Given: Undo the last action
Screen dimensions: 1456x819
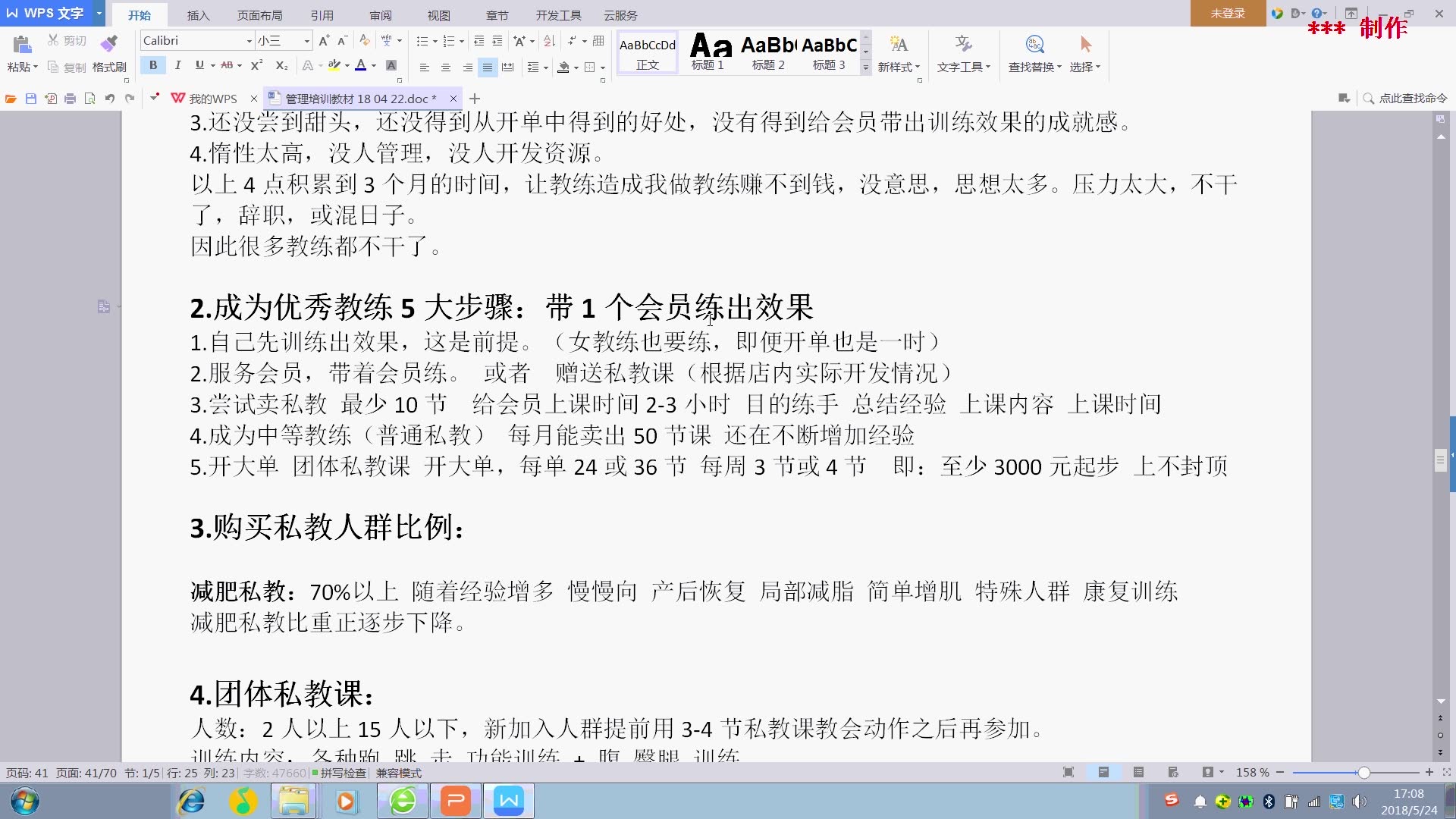Looking at the screenshot, I should [x=110, y=99].
